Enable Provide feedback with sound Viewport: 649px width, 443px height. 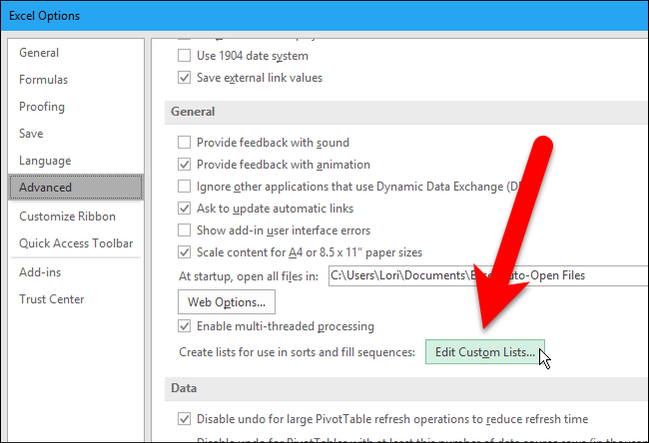[x=184, y=142]
